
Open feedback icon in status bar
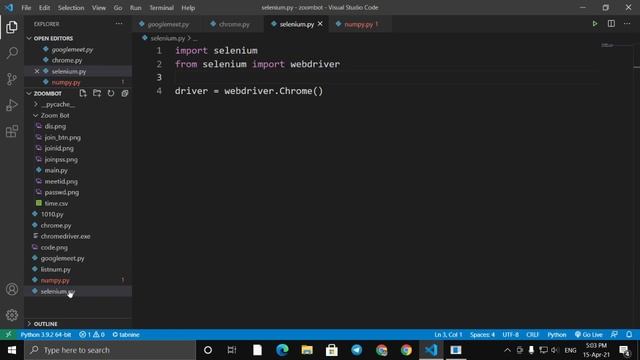(614, 334)
